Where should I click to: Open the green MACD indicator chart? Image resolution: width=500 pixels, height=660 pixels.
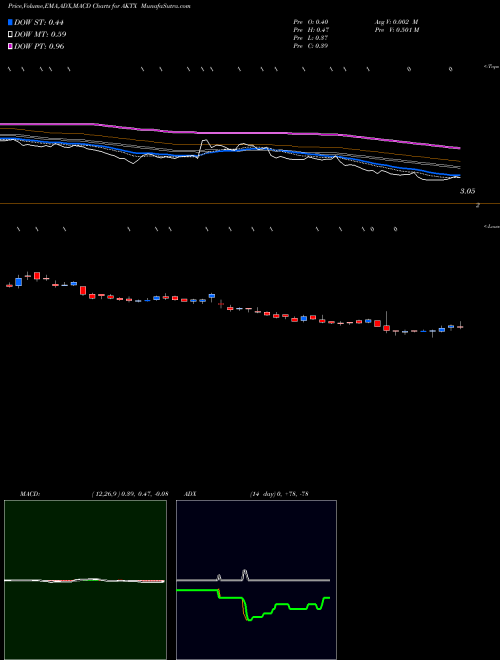85,580
